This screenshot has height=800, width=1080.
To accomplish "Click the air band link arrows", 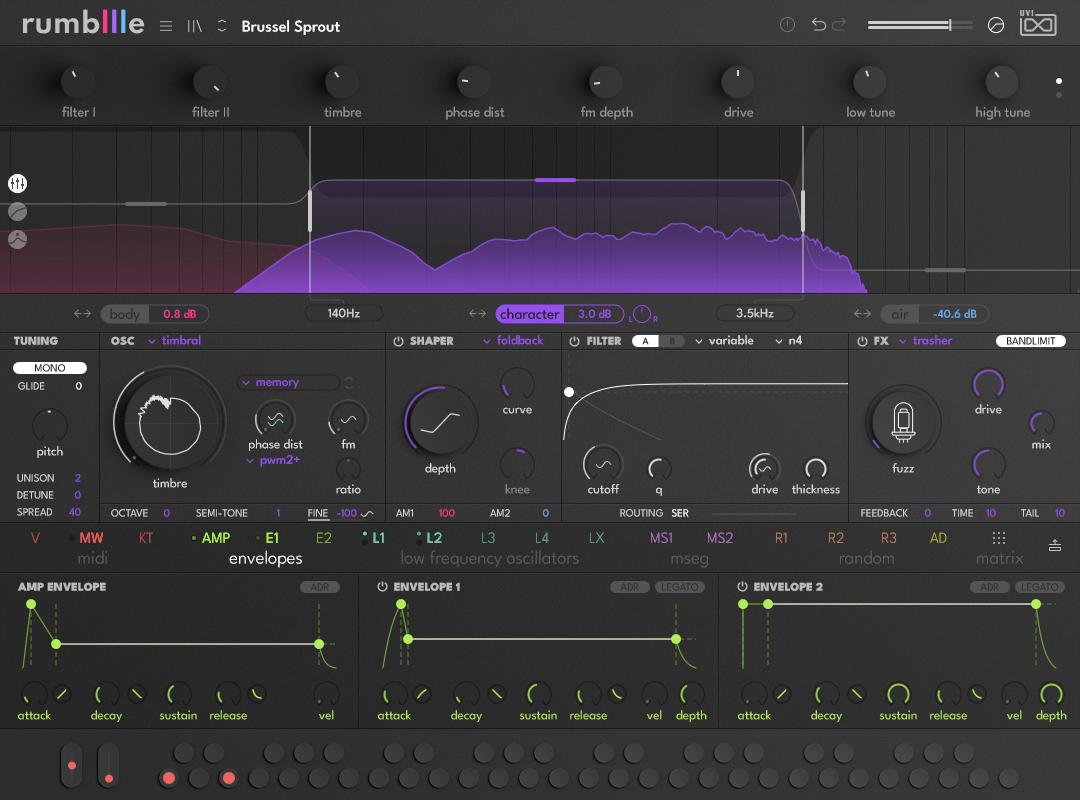I will pyautogui.click(x=862, y=314).
